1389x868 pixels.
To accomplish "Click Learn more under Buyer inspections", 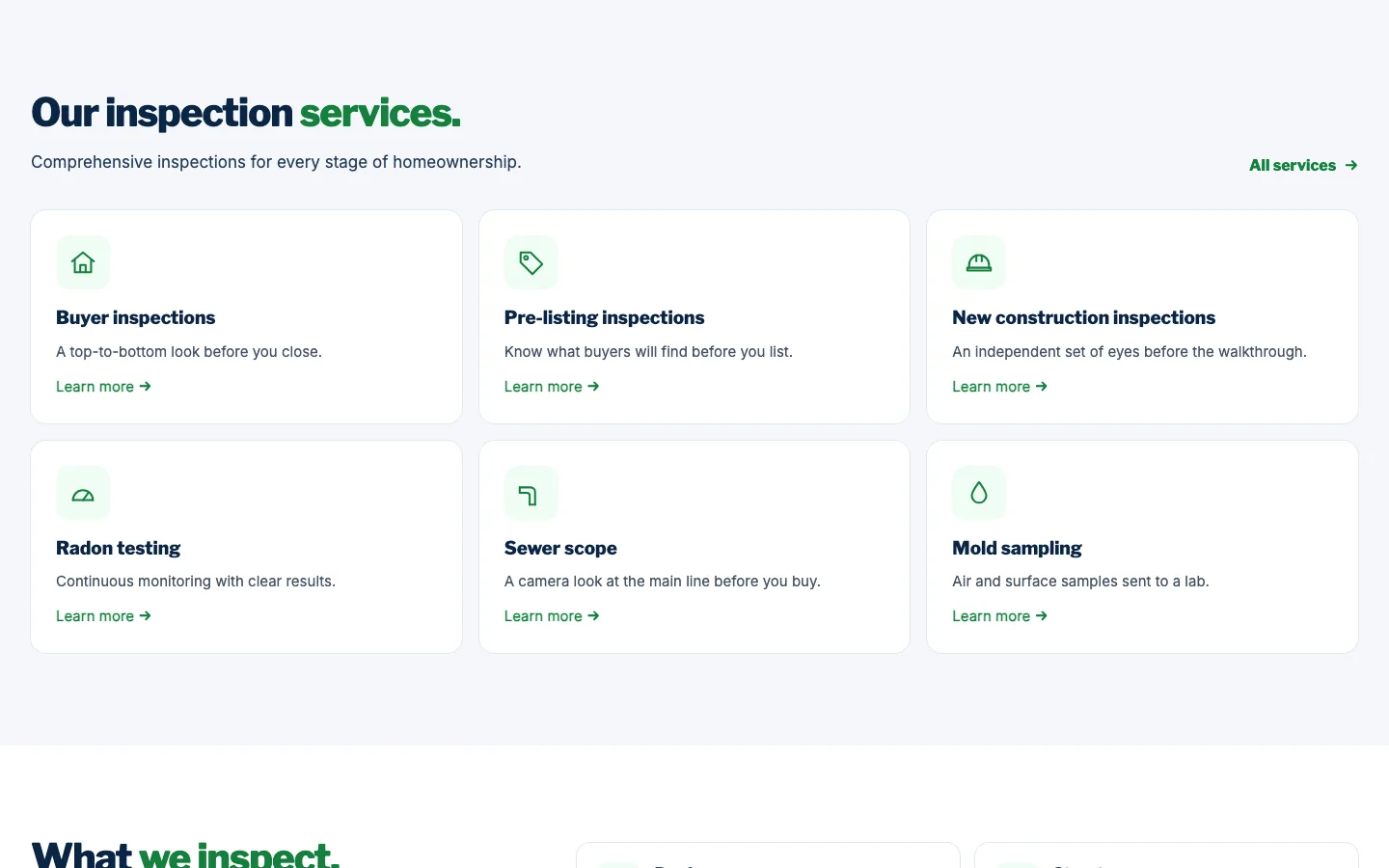I will (104, 387).
